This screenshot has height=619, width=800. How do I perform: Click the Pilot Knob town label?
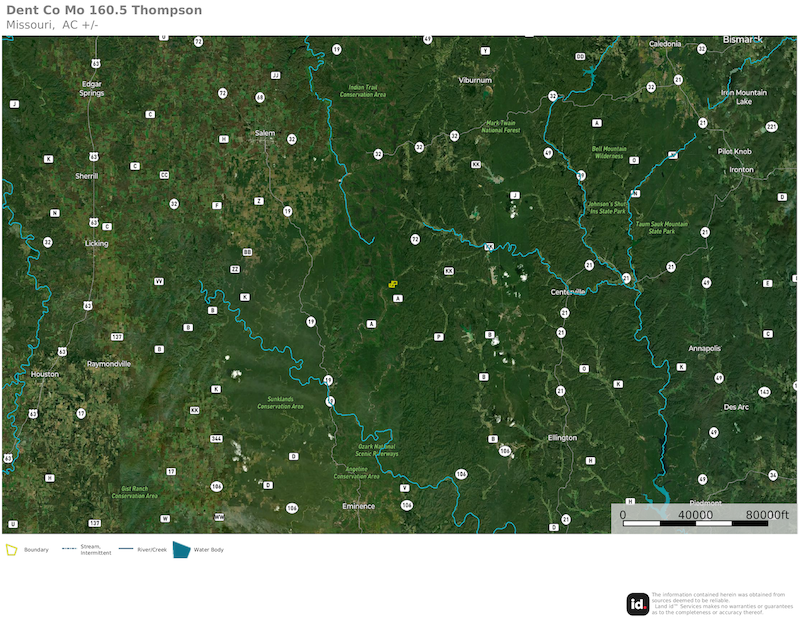[x=735, y=151]
